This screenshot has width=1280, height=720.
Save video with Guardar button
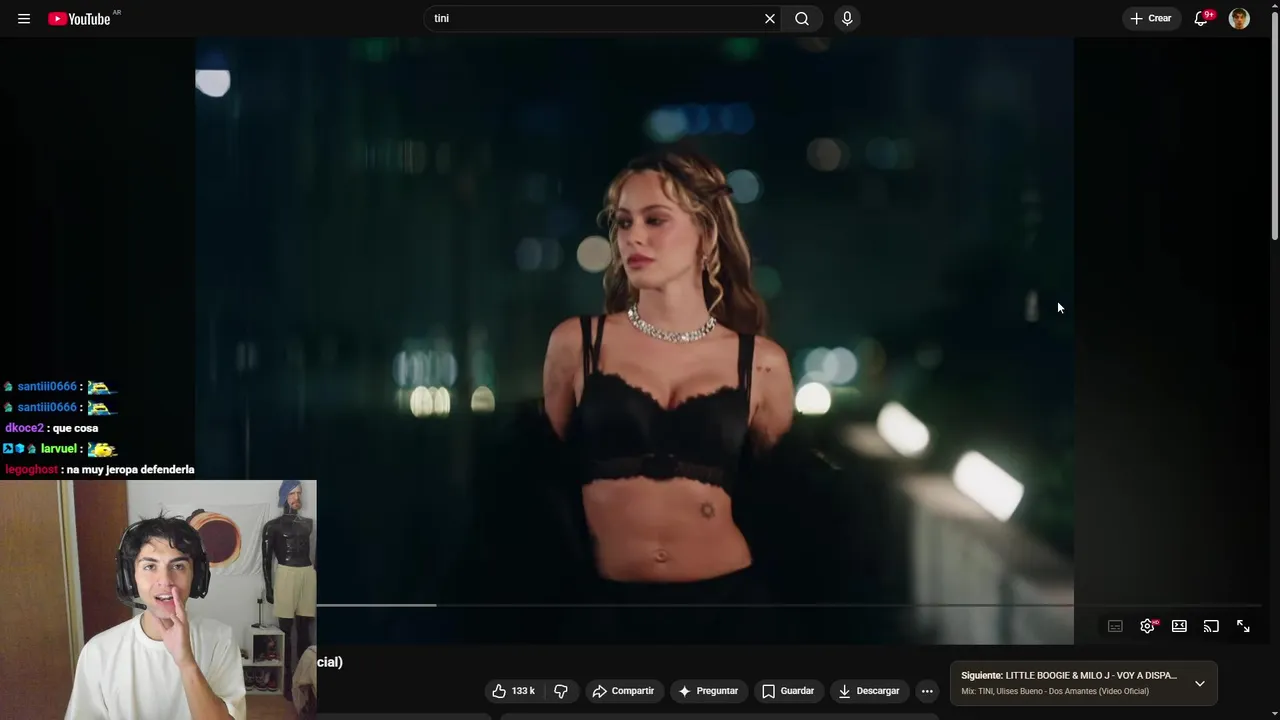coord(788,691)
